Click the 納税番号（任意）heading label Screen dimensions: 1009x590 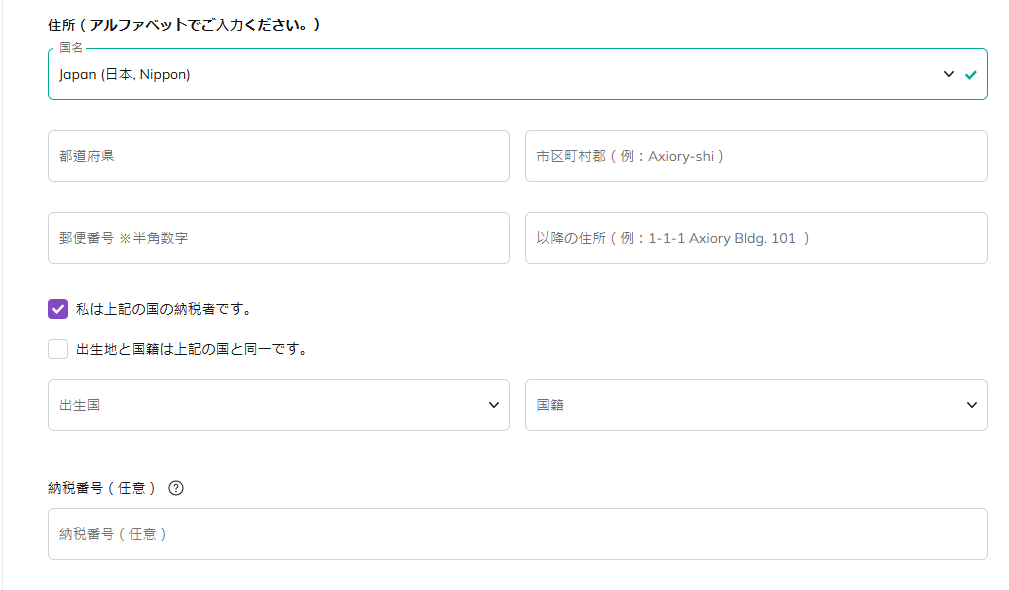(x=102, y=489)
